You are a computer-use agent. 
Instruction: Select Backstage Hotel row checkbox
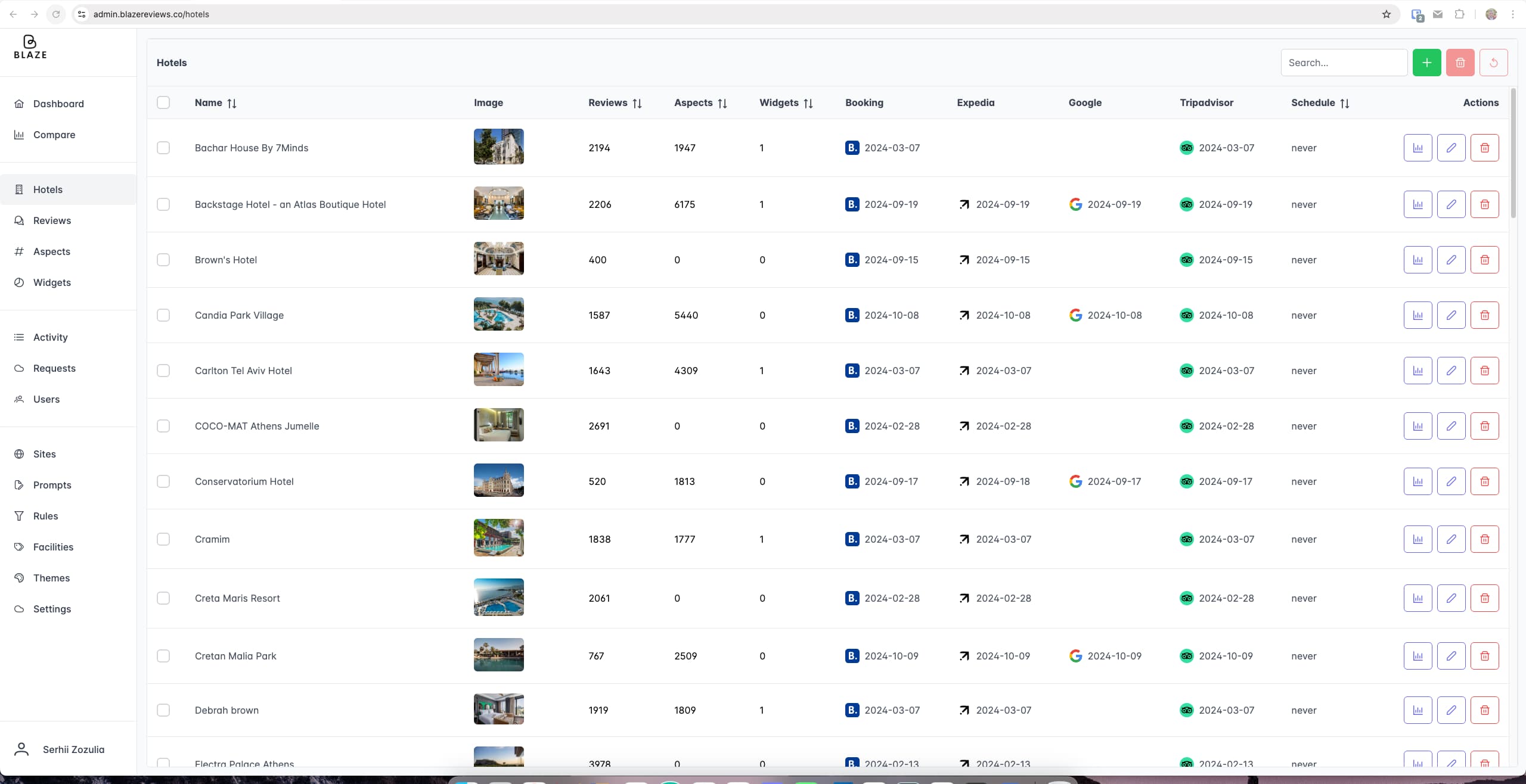(163, 204)
